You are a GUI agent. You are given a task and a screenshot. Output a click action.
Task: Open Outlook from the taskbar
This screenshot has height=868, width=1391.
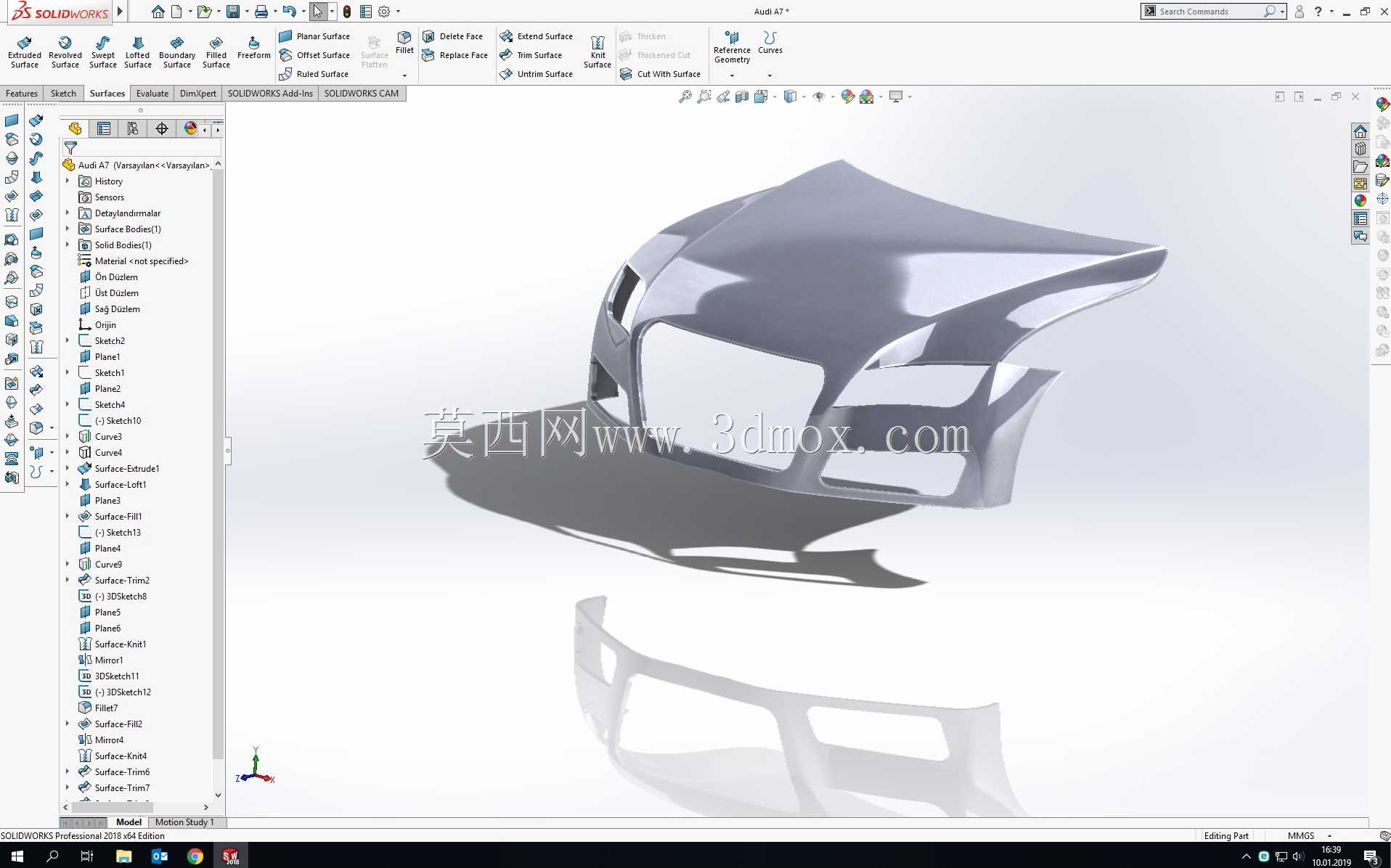(159, 856)
